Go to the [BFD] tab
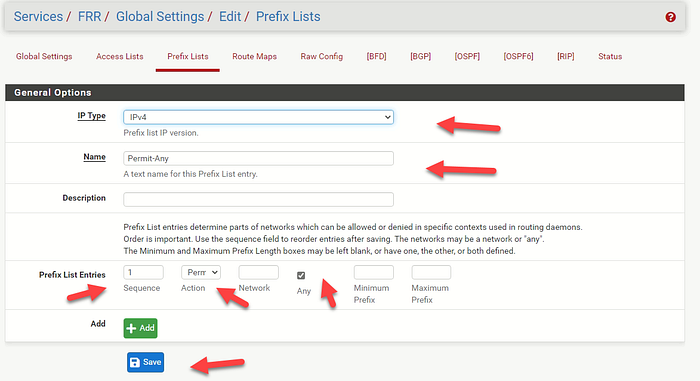Viewport: 700px width, 381px height. coord(376,56)
